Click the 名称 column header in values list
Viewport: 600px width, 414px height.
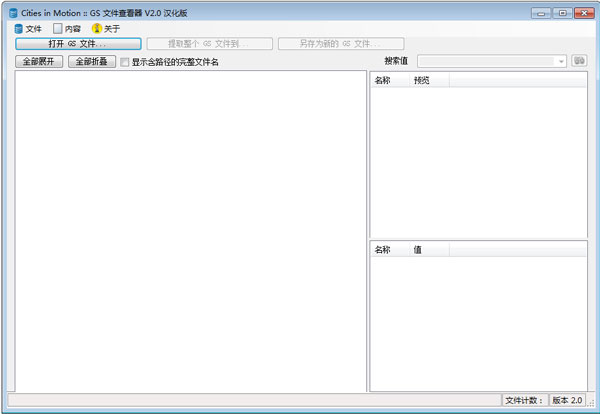point(390,250)
